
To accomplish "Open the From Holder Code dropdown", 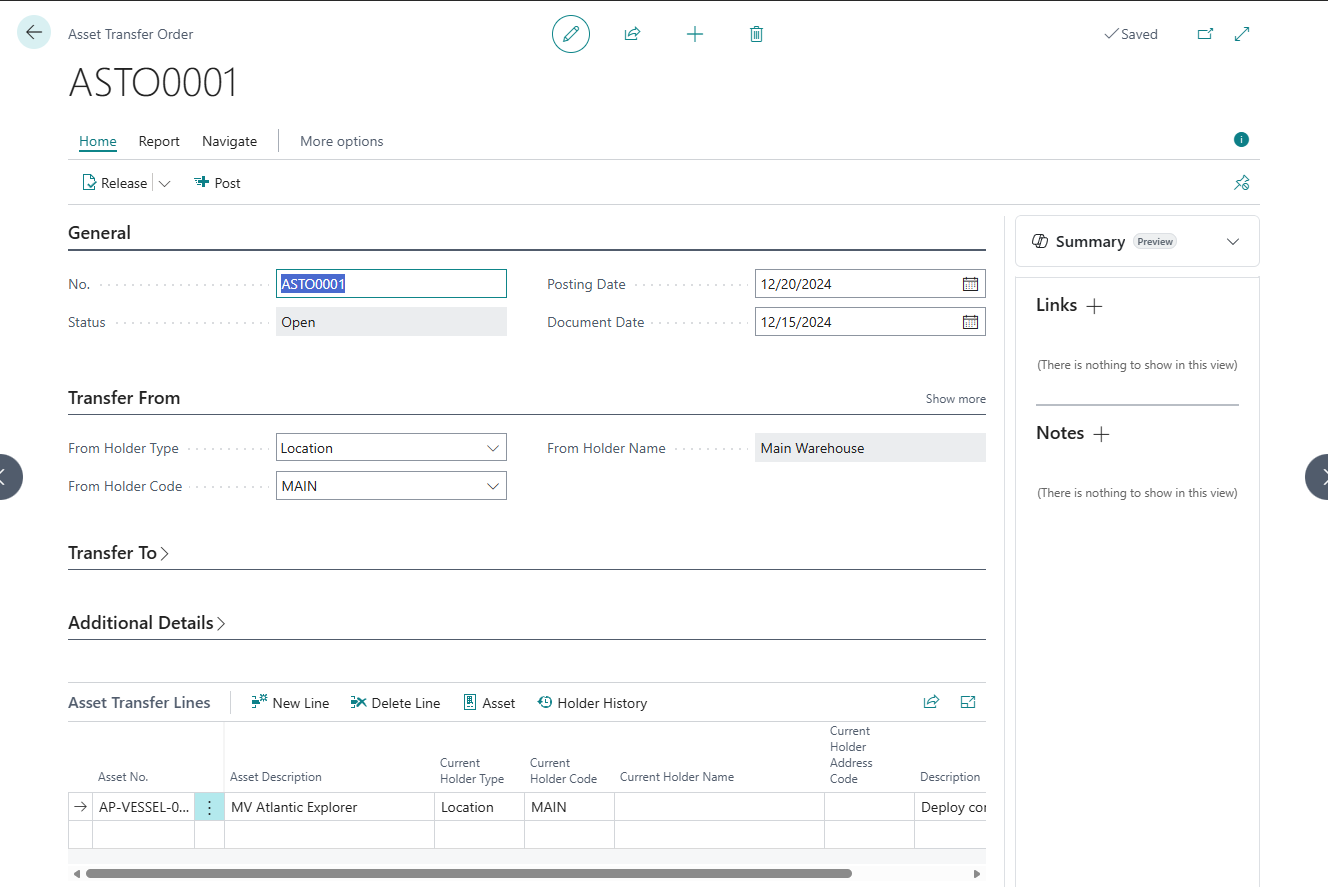I will [492, 486].
